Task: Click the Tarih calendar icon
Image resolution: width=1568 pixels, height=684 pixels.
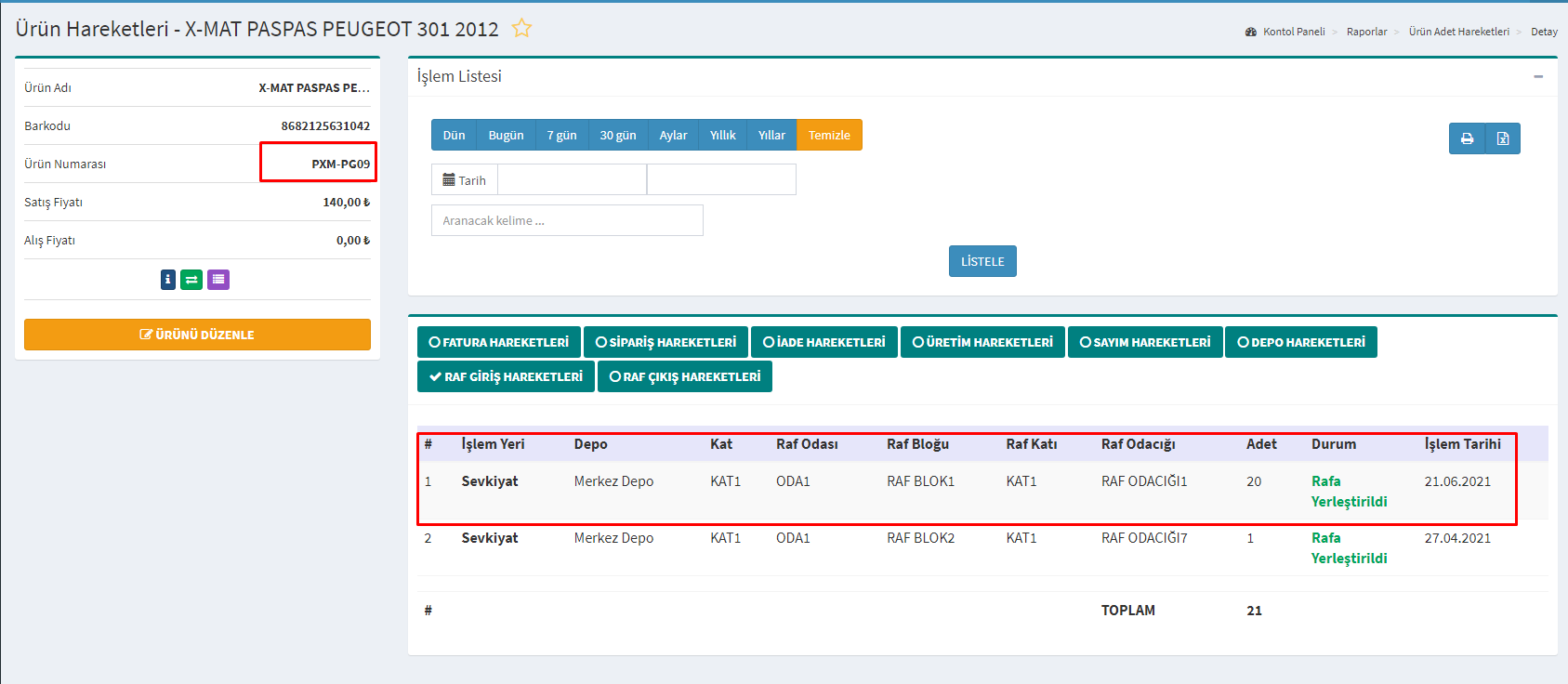Action: [449, 180]
